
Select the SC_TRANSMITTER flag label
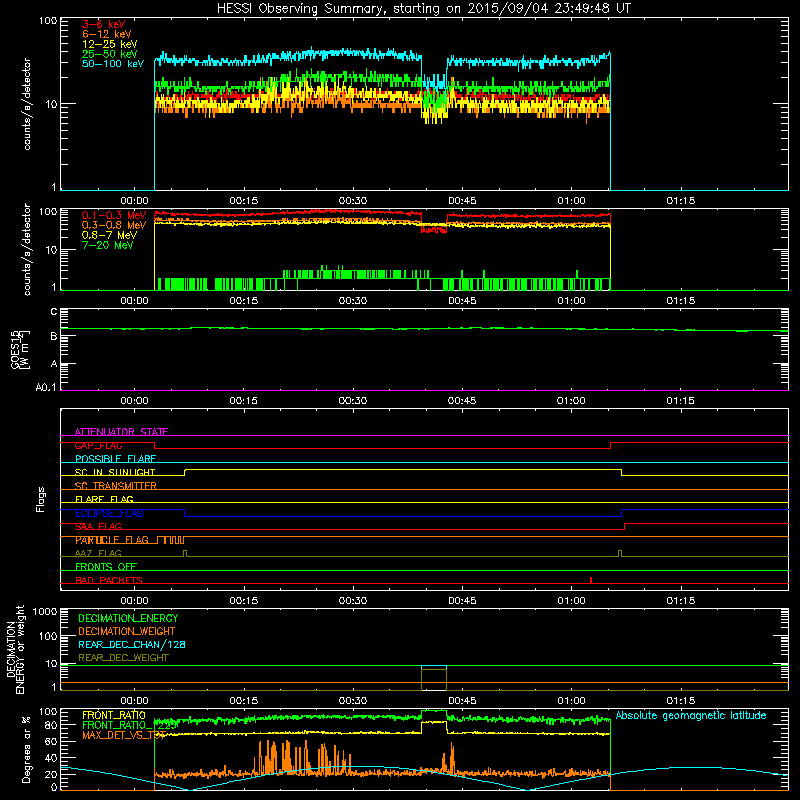click(x=116, y=486)
